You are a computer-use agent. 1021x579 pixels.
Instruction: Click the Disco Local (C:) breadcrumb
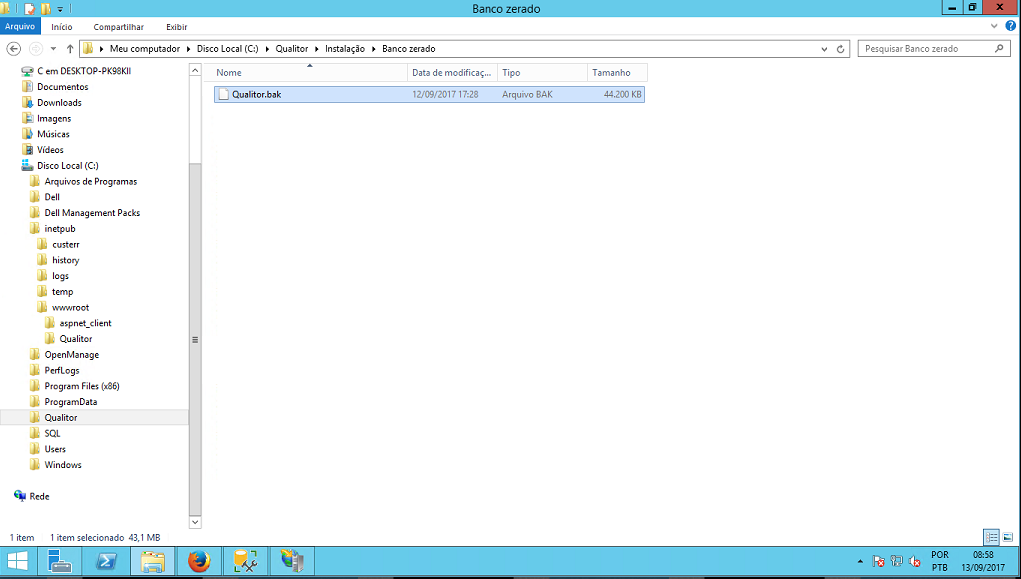pyautogui.click(x=227, y=49)
